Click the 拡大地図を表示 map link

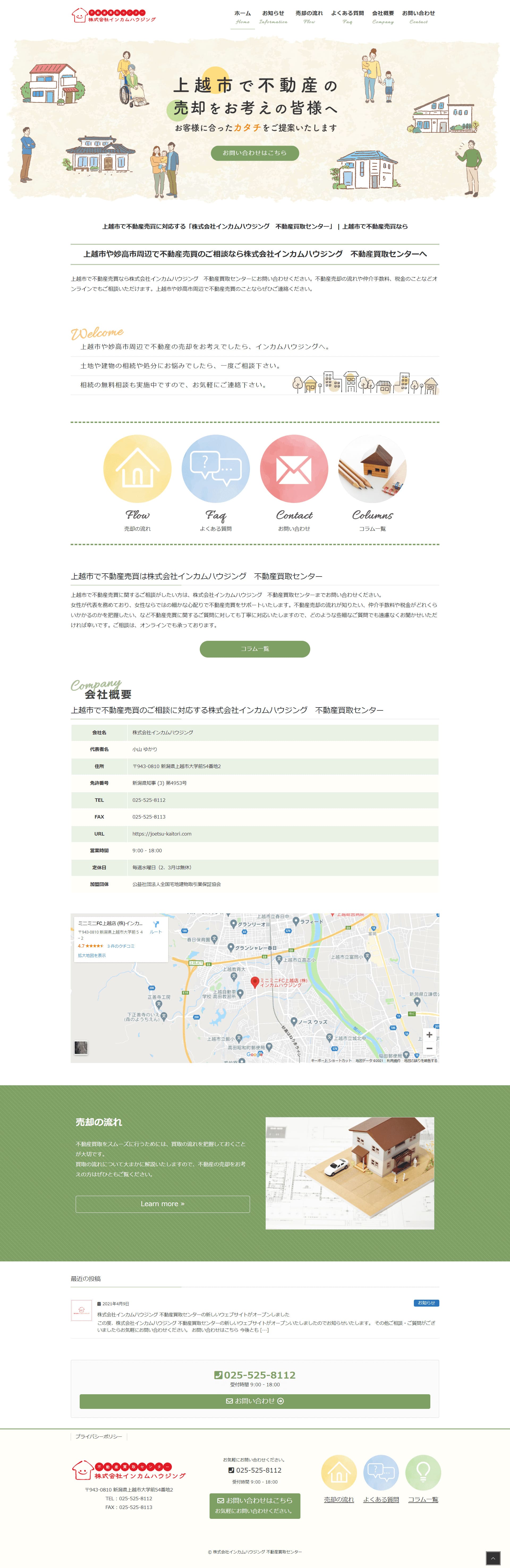(92, 955)
